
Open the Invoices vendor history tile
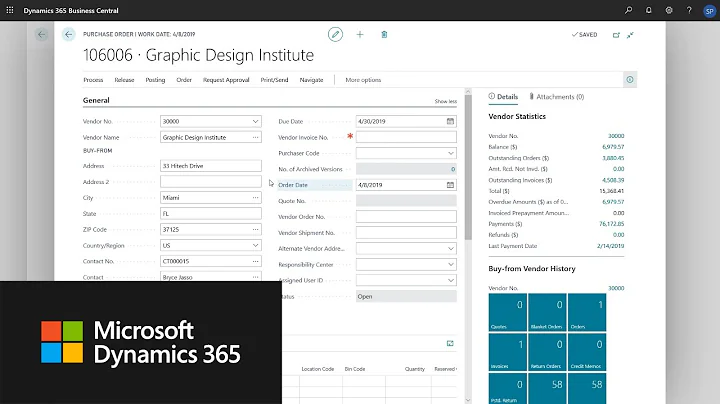(507, 352)
